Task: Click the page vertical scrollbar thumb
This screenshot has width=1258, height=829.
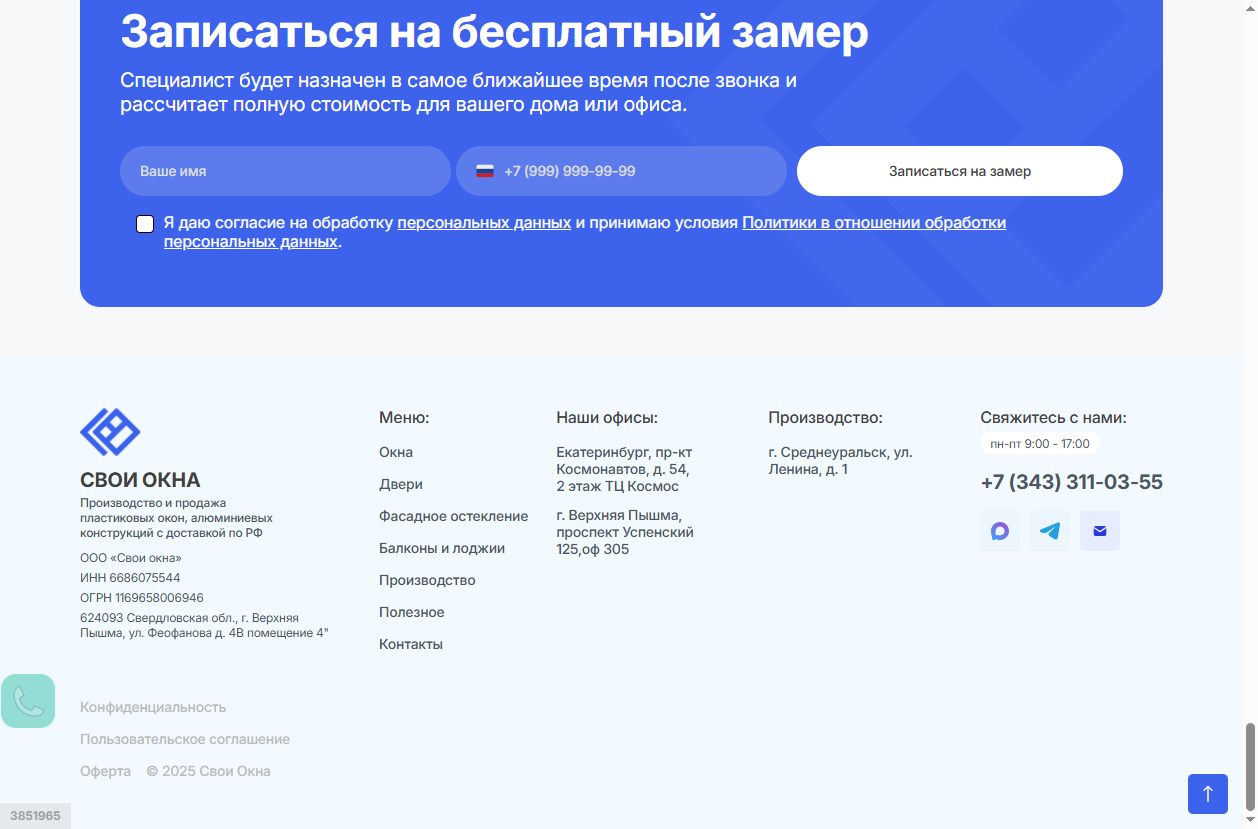Action: 1249,767
